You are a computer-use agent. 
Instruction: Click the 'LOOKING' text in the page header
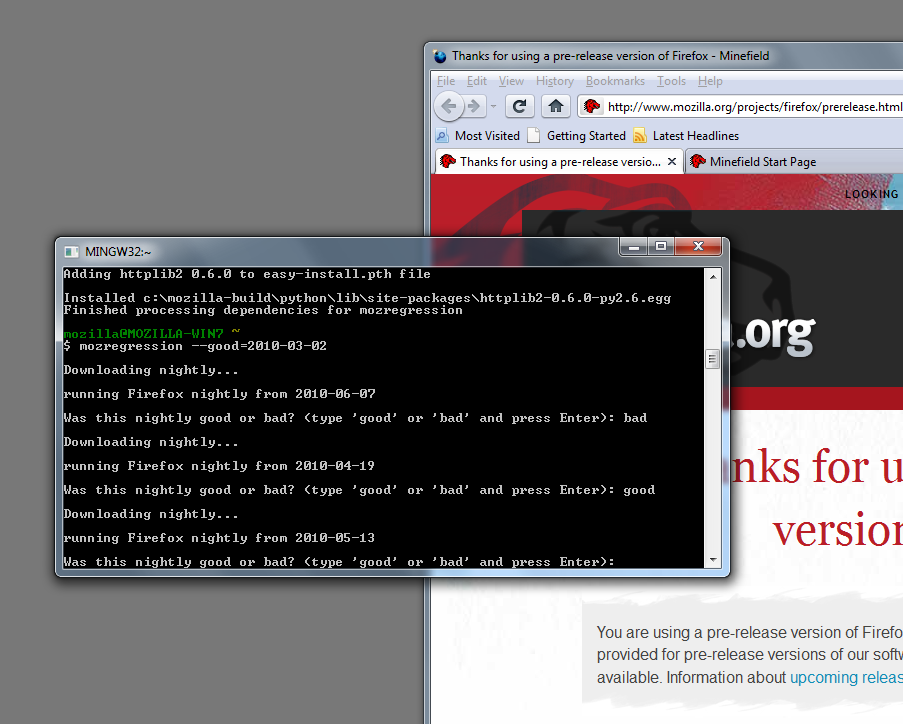871,194
